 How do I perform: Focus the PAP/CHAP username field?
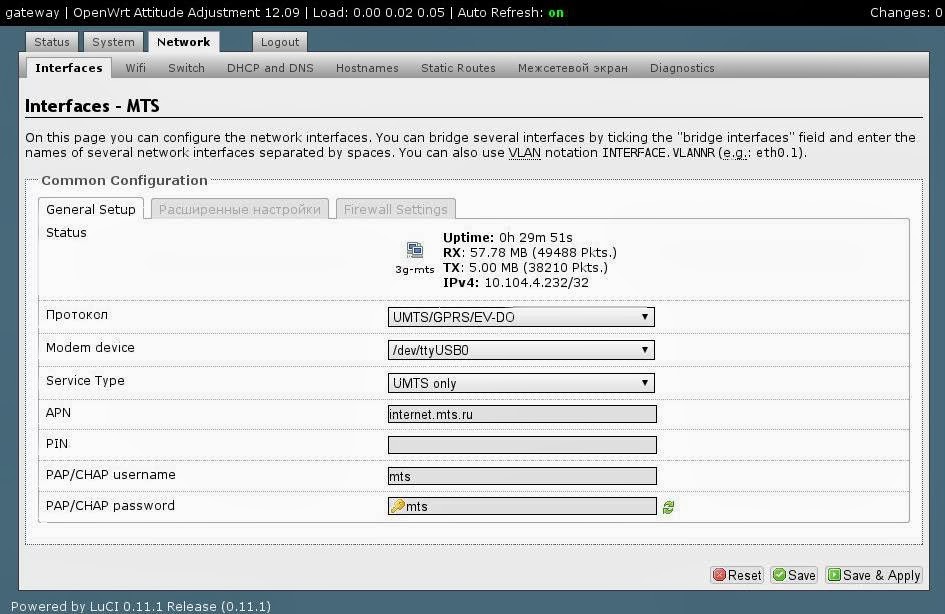(x=522, y=476)
